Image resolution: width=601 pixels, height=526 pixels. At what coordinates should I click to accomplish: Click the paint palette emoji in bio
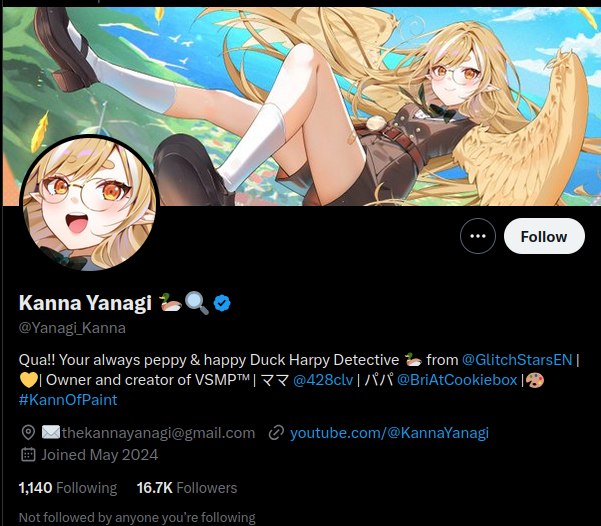(535, 380)
